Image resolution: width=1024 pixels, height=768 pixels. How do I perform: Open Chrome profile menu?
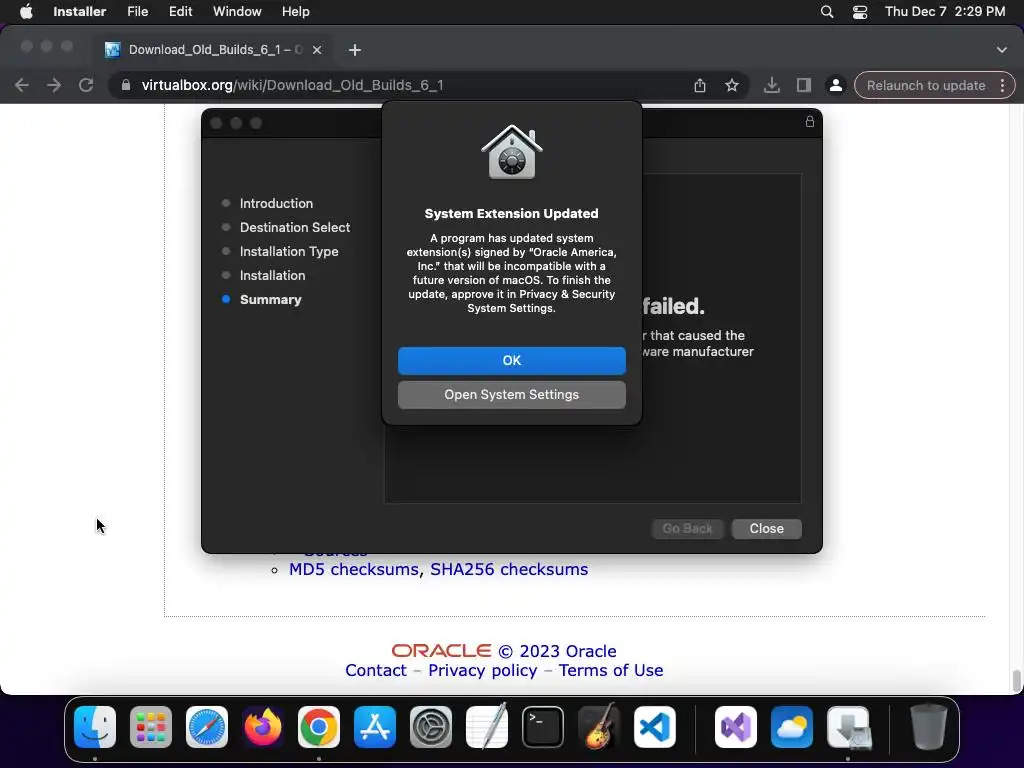[835, 85]
